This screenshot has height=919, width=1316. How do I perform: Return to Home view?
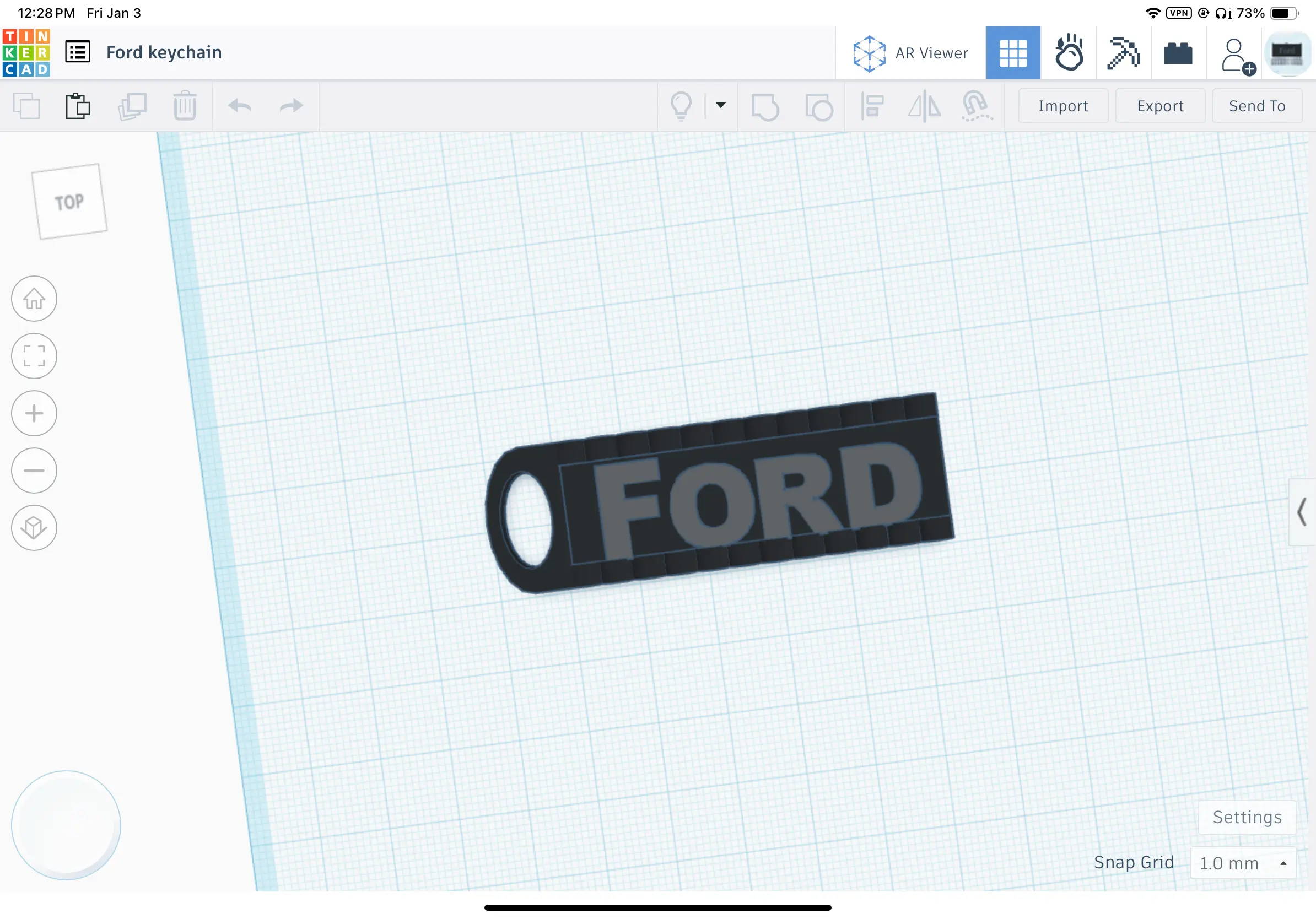click(34, 299)
